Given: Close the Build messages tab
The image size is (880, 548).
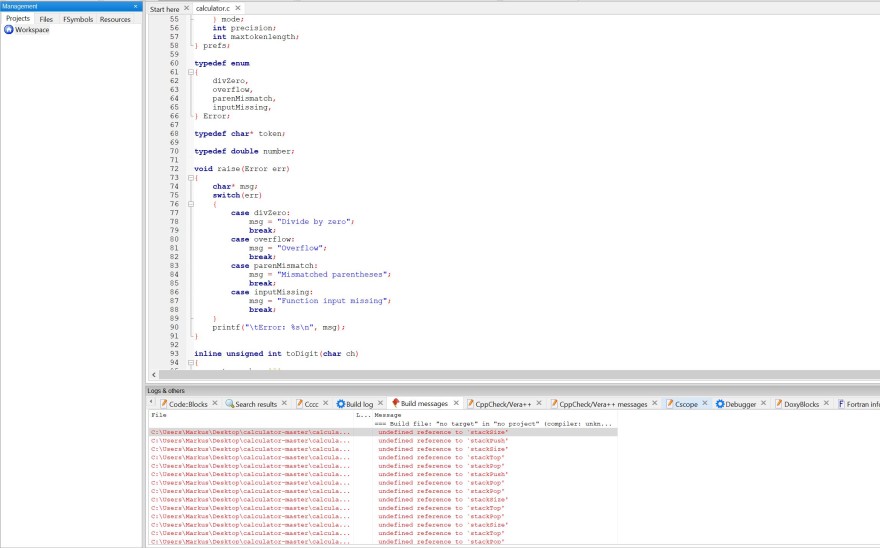Looking at the screenshot, I should pos(457,404).
